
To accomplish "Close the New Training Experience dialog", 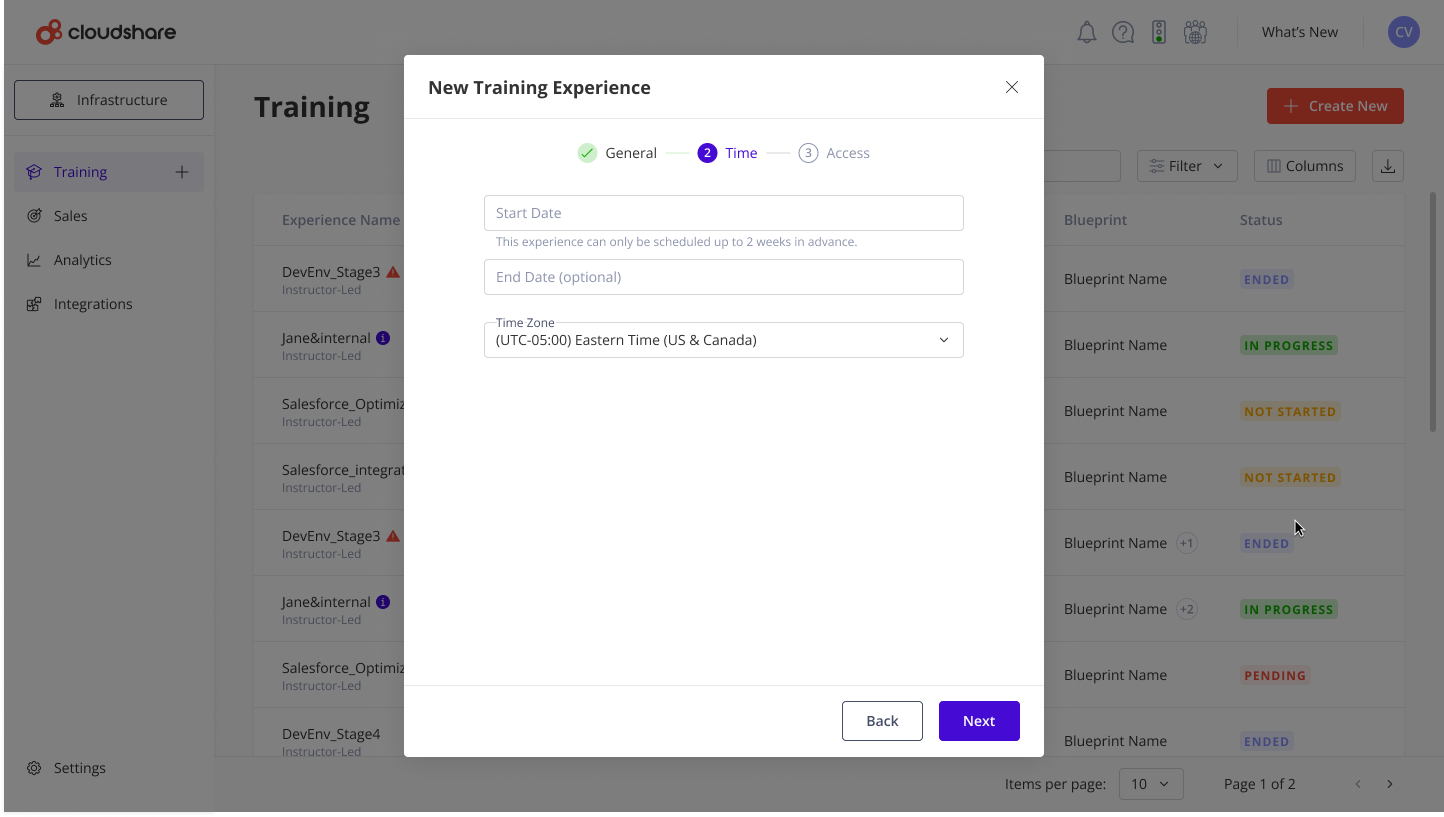I will [x=1012, y=87].
